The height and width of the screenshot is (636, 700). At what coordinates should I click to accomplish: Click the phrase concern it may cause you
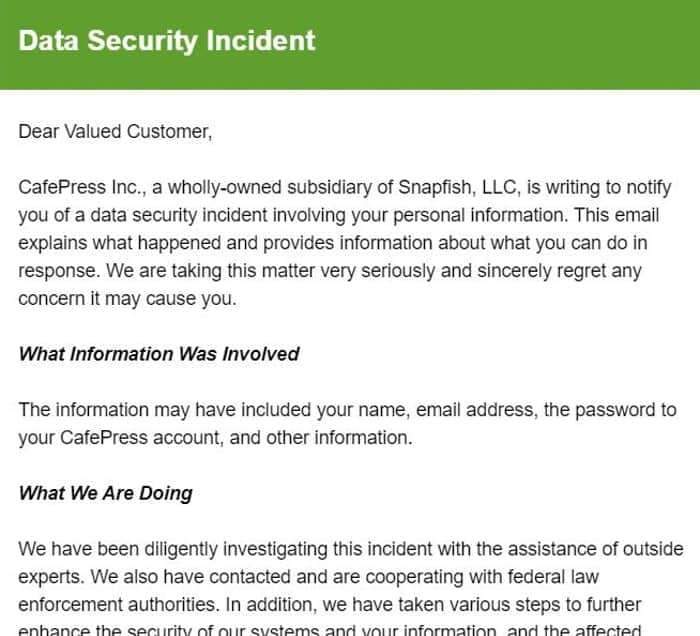point(127,299)
